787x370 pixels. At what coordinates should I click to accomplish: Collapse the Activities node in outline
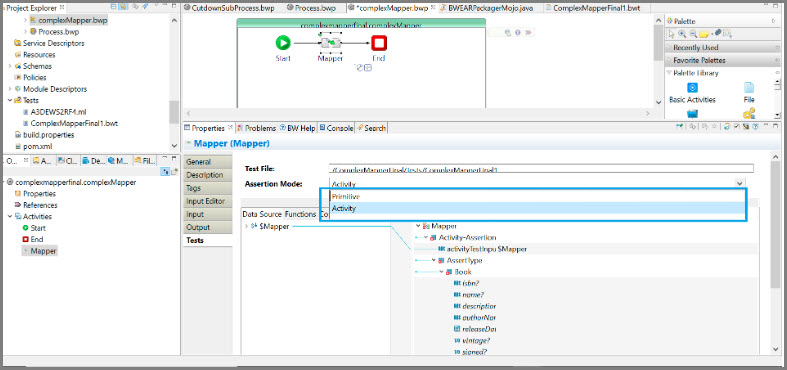tap(10, 216)
